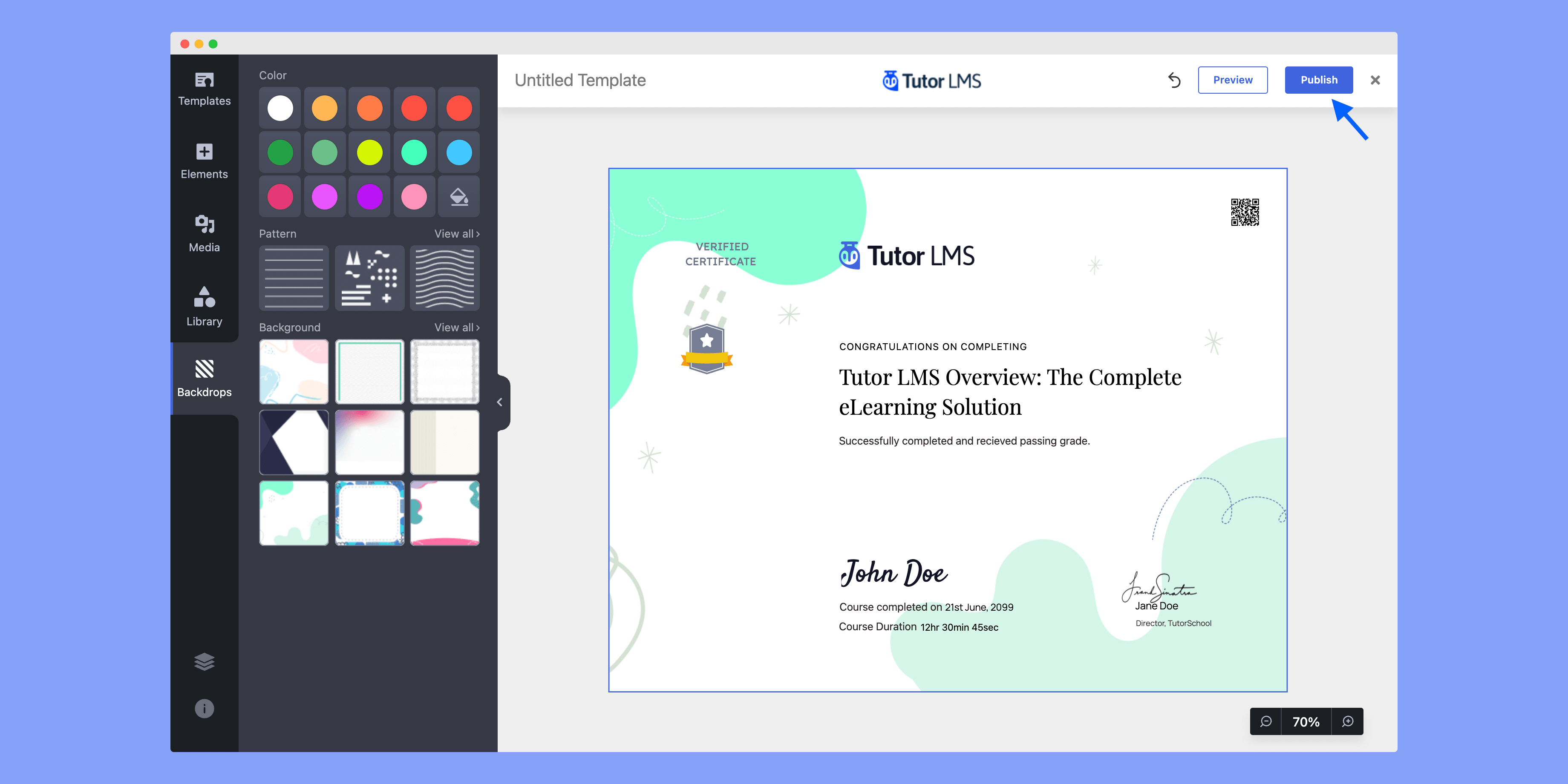
Task: Zoom in using the plus magnifier
Action: tap(1348, 721)
